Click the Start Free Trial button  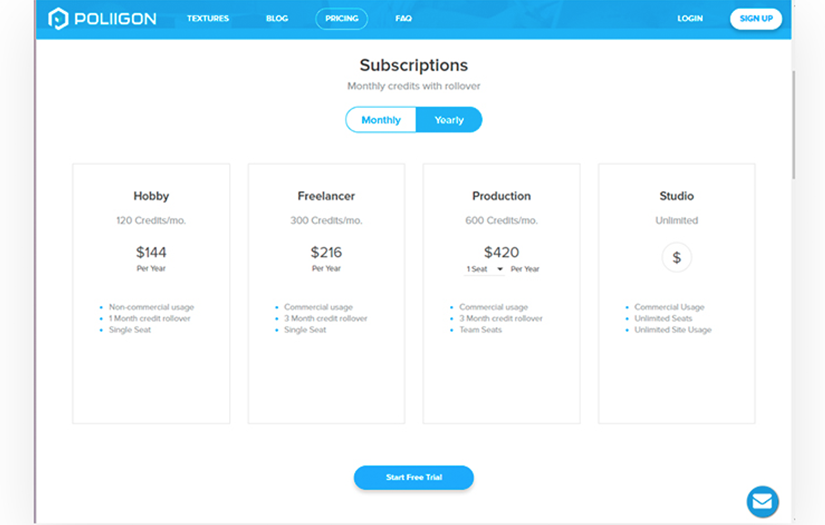click(x=414, y=477)
